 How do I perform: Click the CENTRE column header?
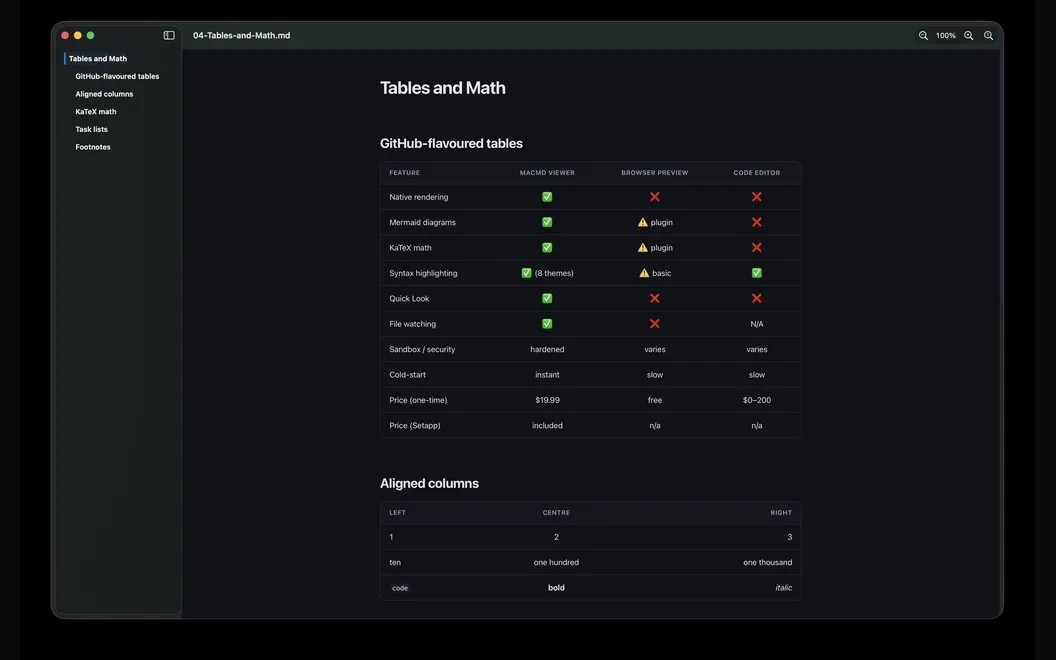click(x=556, y=513)
